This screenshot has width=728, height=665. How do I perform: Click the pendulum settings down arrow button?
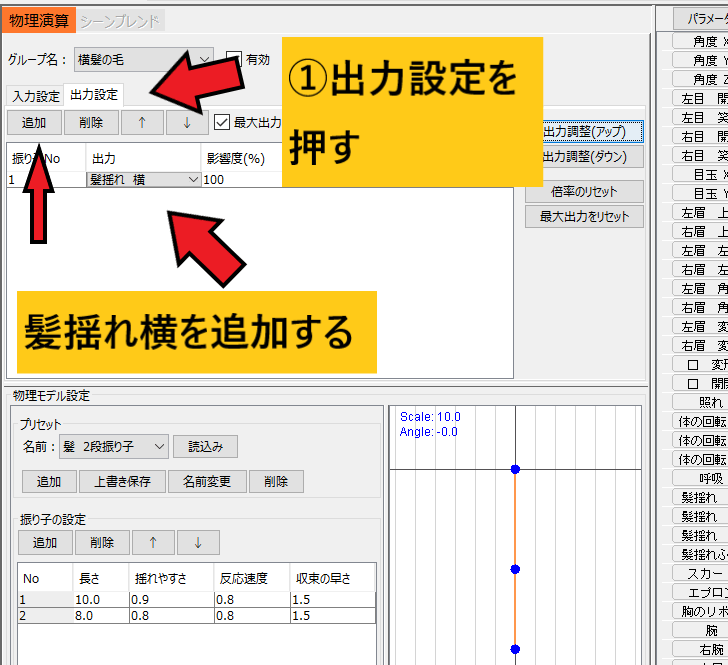[199, 543]
